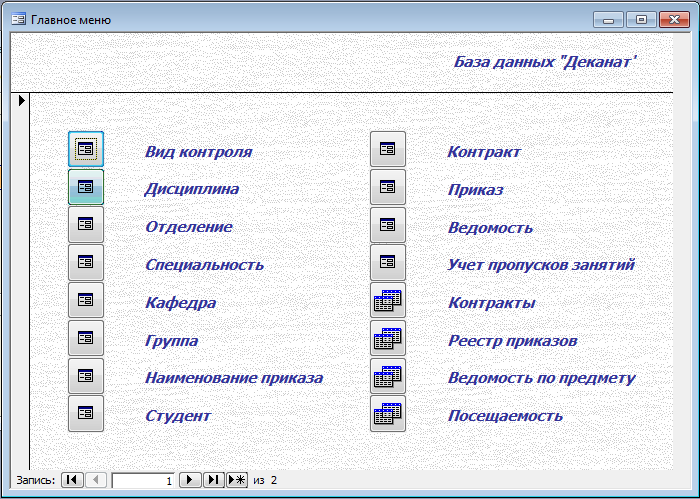The width and height of the screenshot is (700, 499).
Task: Go to the next record
Action: (x=190, y=481)
